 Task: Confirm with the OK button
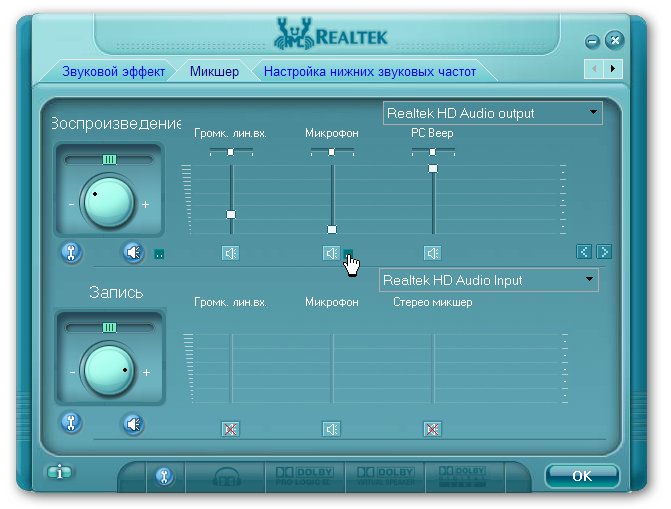coord(582,476)
